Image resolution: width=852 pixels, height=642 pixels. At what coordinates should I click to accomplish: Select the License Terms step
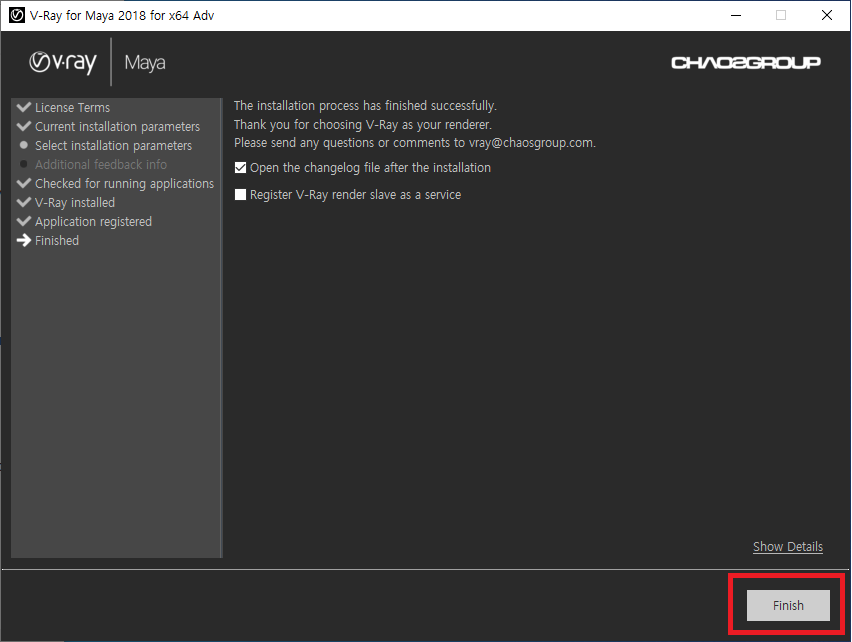(72, 108)
